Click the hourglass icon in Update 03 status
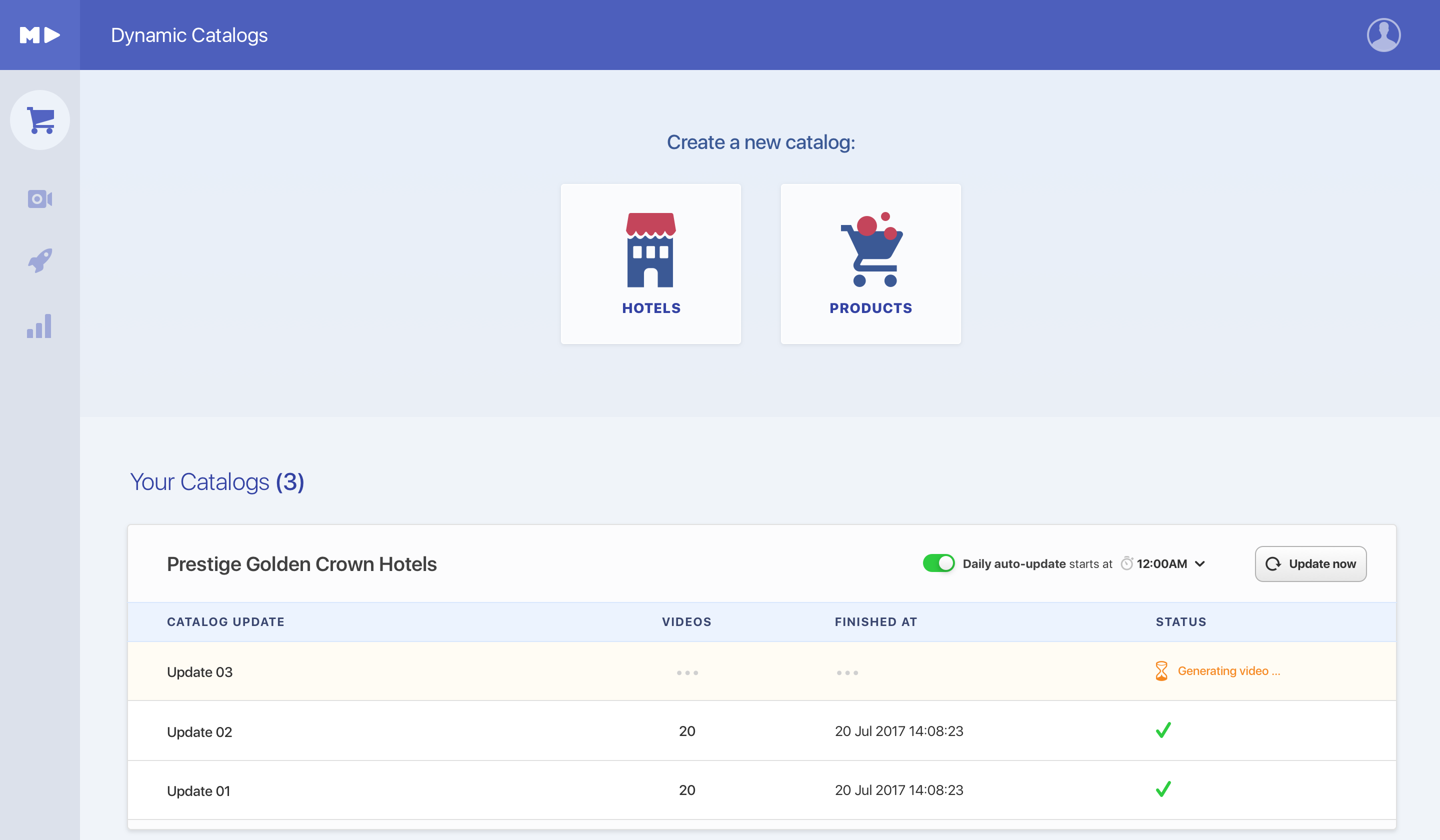1440x840 pixels. coord(1161,671)
